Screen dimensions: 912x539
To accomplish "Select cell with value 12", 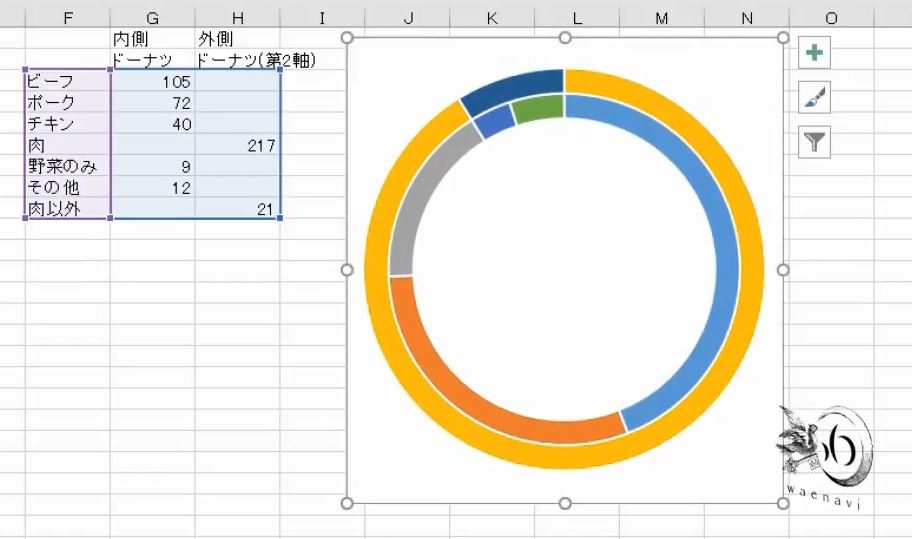I will tap(152, 188).
